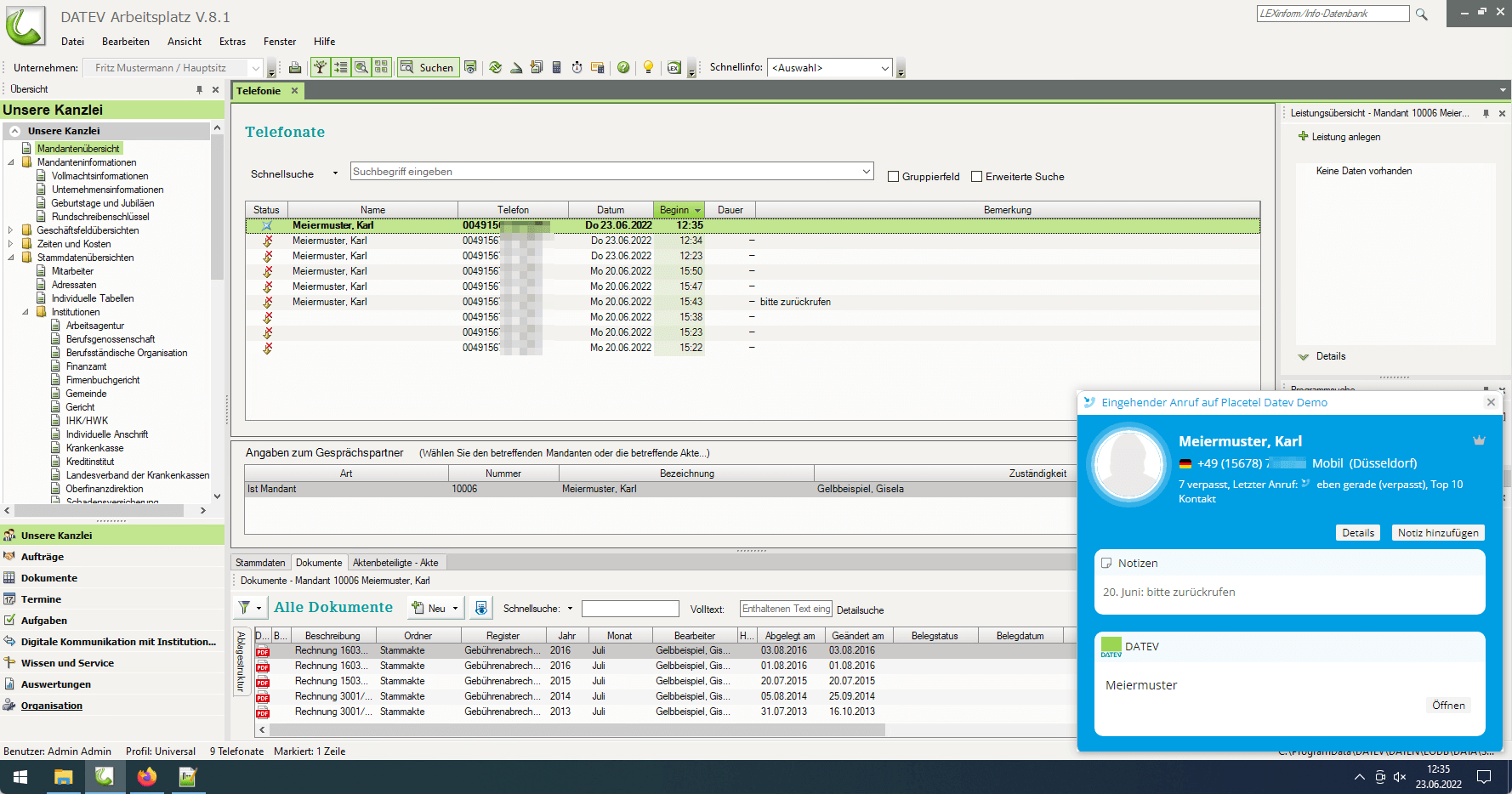This screenshot has width=1512, height=794.
Task: Click the crown icon in the call popup
Action: point(1479,440)
